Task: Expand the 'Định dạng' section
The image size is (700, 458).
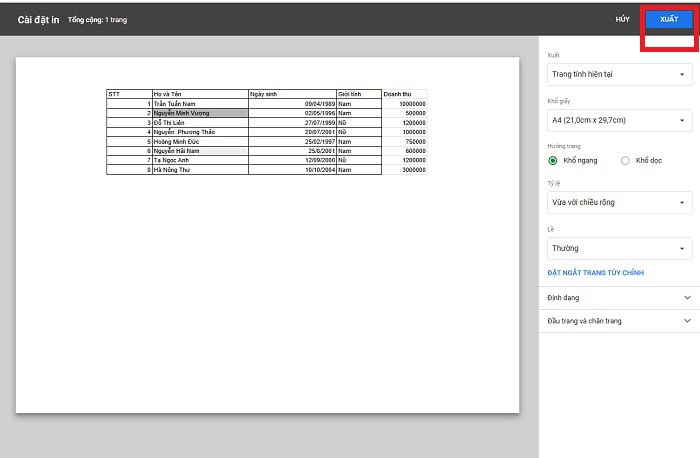Action: point(619,298)
